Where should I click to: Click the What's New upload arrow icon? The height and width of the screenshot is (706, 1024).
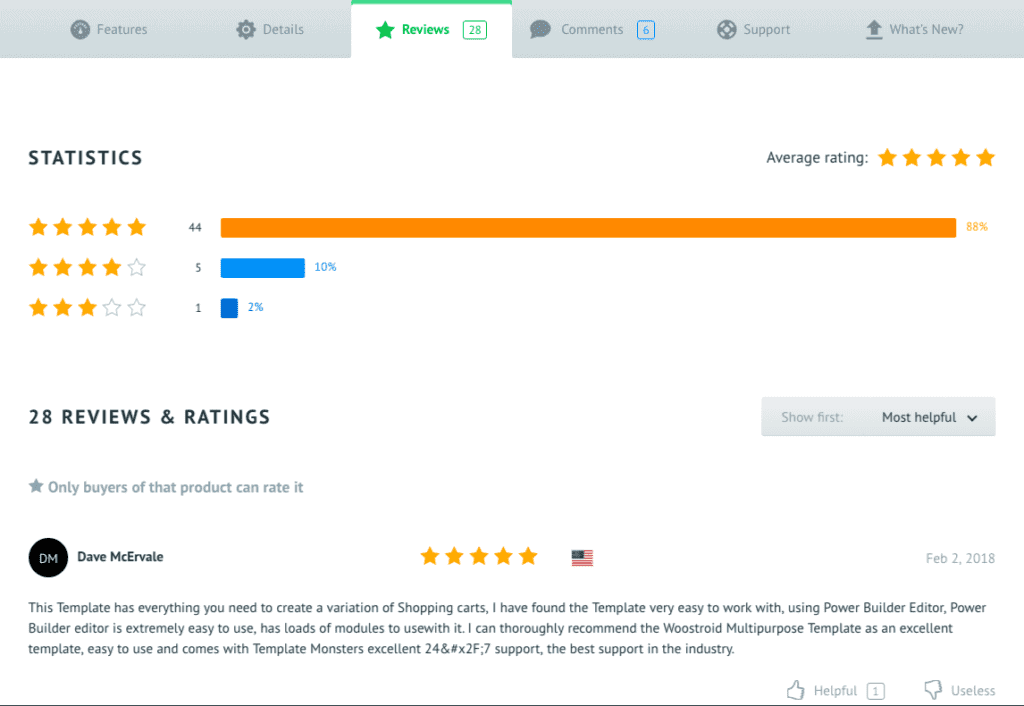point(874,29)
